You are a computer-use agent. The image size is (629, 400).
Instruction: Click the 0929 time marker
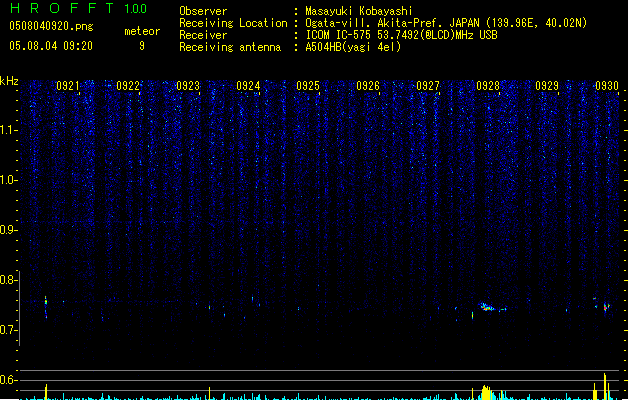coord(547,86)
